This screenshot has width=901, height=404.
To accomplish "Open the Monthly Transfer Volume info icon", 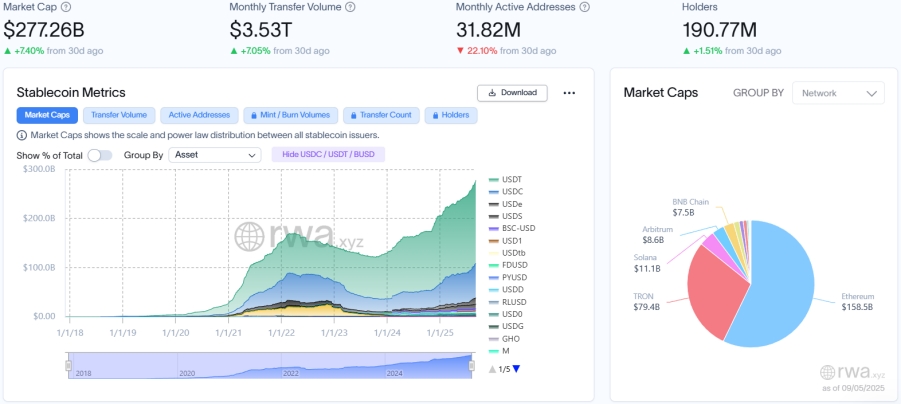I will point(350,7).
